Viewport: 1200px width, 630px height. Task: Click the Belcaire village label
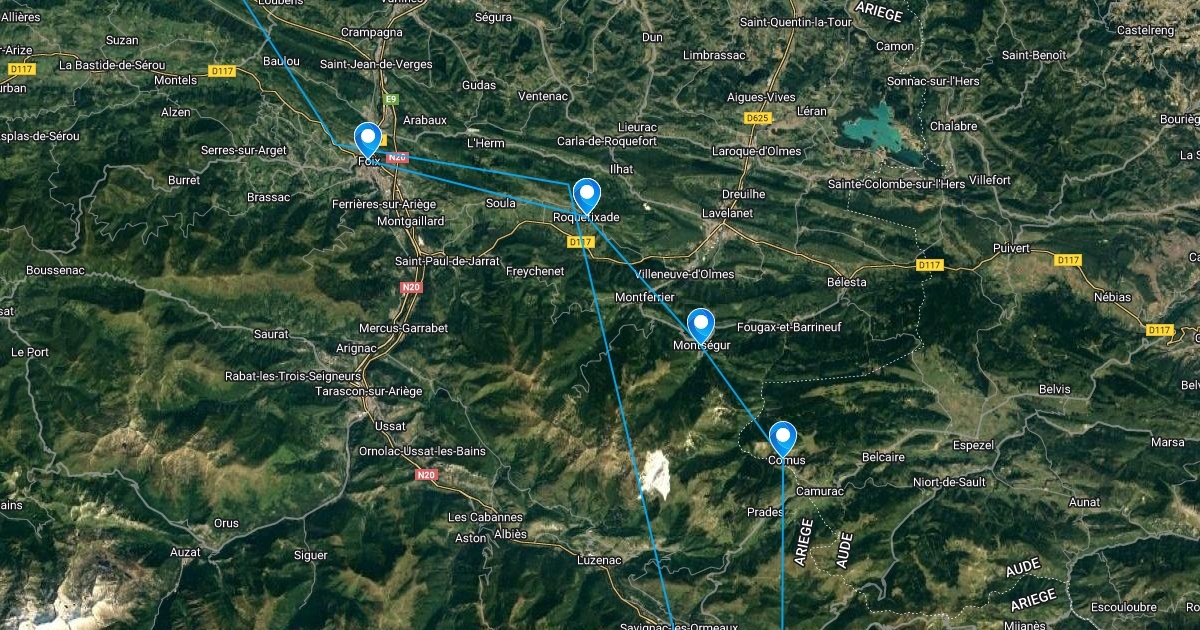[883, 457]
